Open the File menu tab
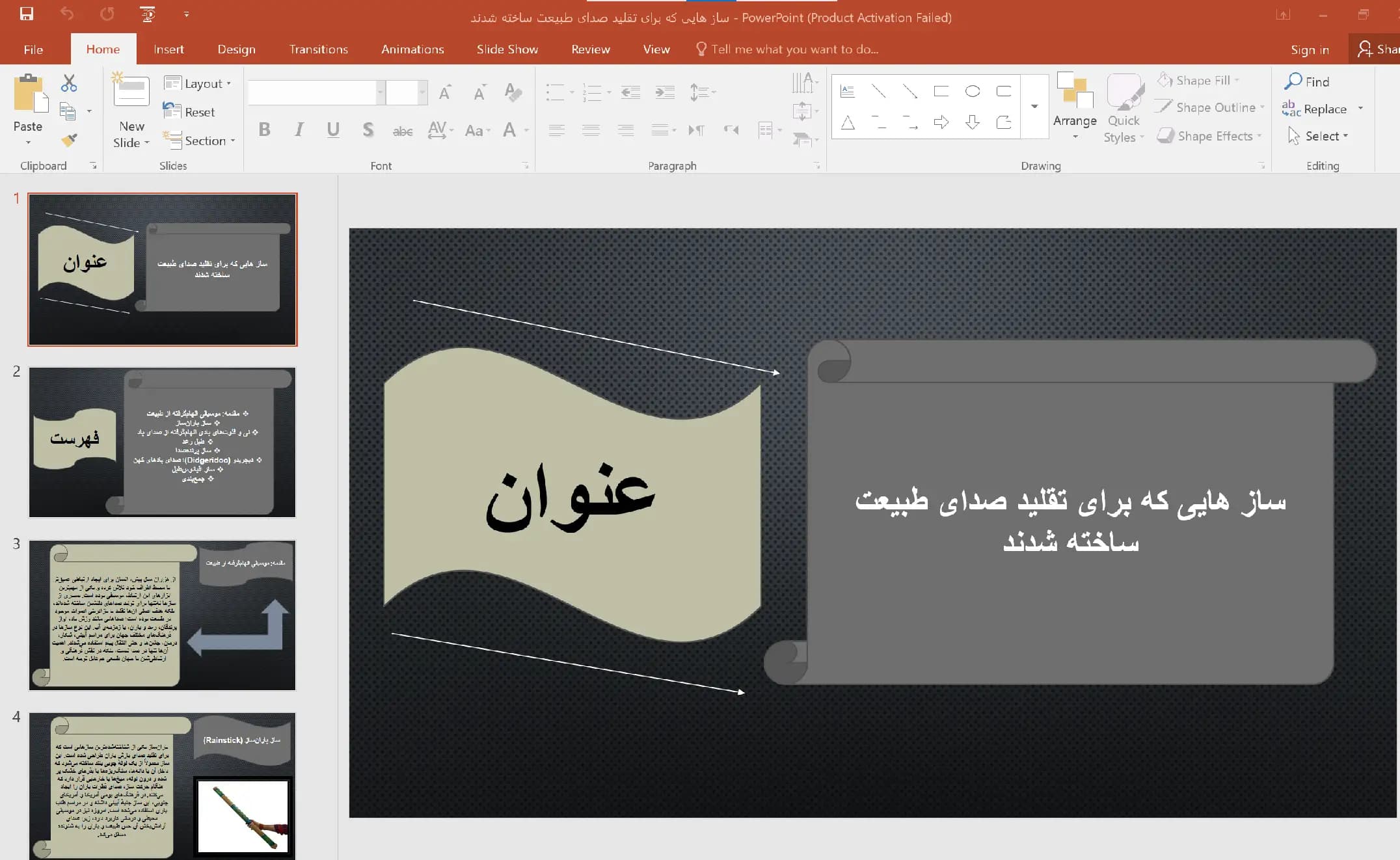The image size is (1400, 860). (x=33, y=49)
